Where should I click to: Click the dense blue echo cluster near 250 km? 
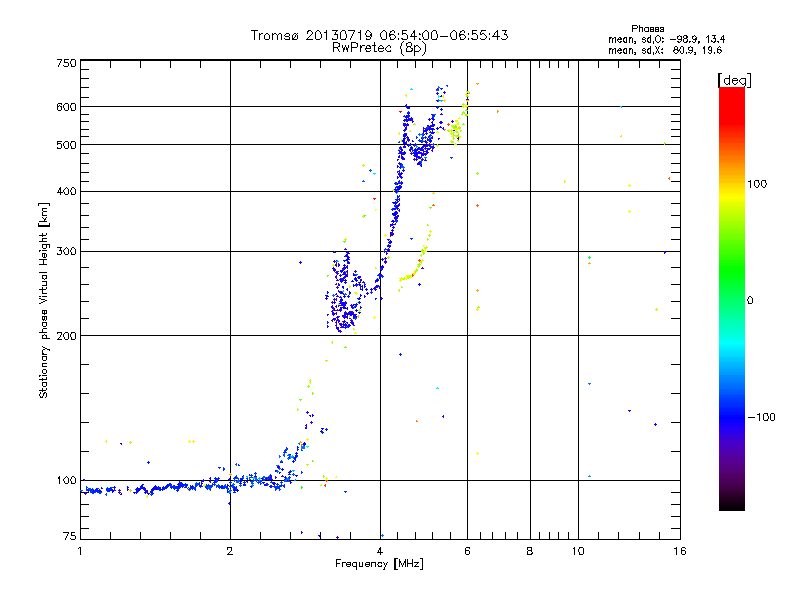pyautogui.click(x=343, y=293)
